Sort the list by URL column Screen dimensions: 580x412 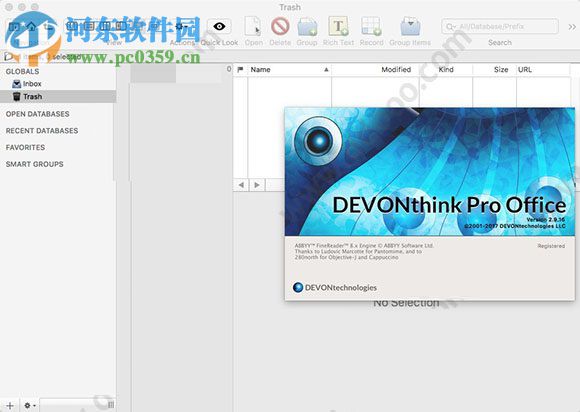click(525, 70)
